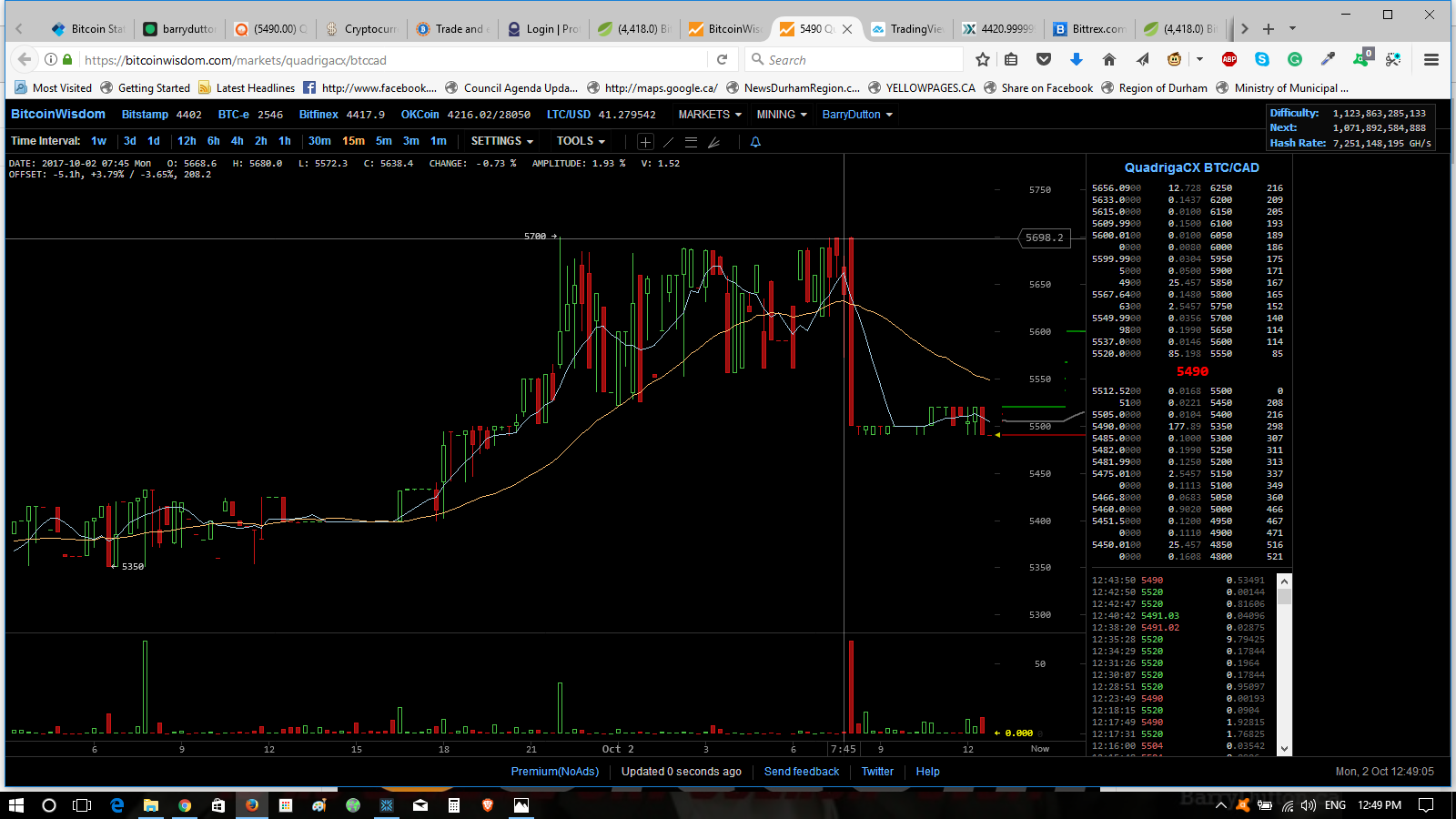The width and height of the screenshot is (1456, 819).
Task: Set time interval to 12h
Action: 187,141
